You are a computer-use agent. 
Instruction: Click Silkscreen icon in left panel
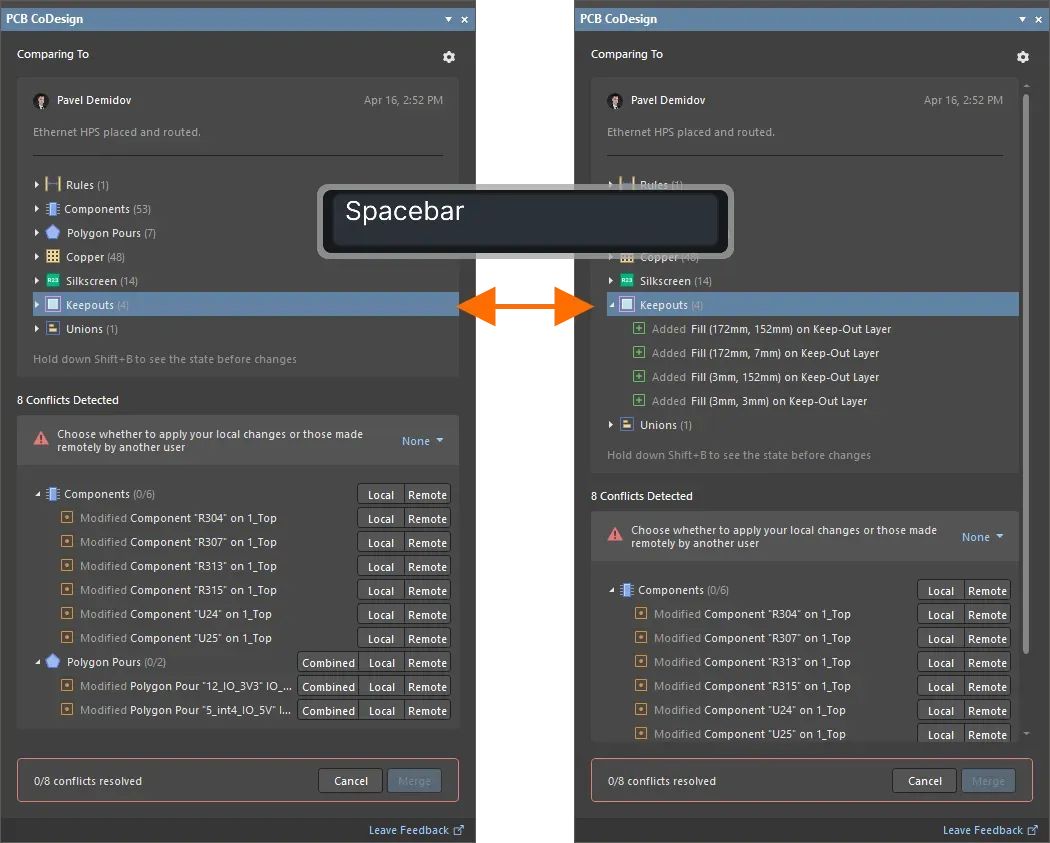[53, 281]
